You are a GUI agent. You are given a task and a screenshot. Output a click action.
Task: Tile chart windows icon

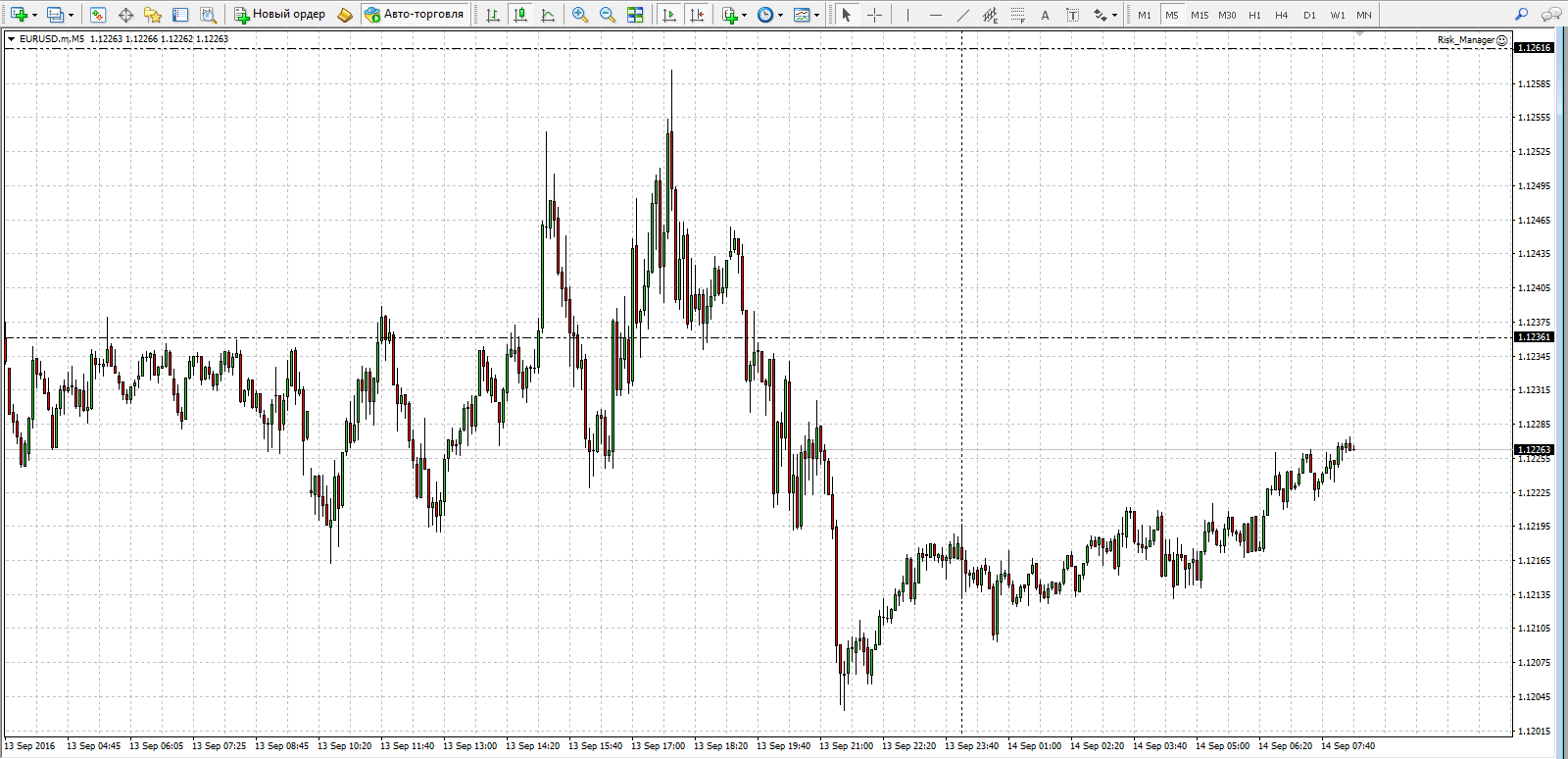point(635,15)
